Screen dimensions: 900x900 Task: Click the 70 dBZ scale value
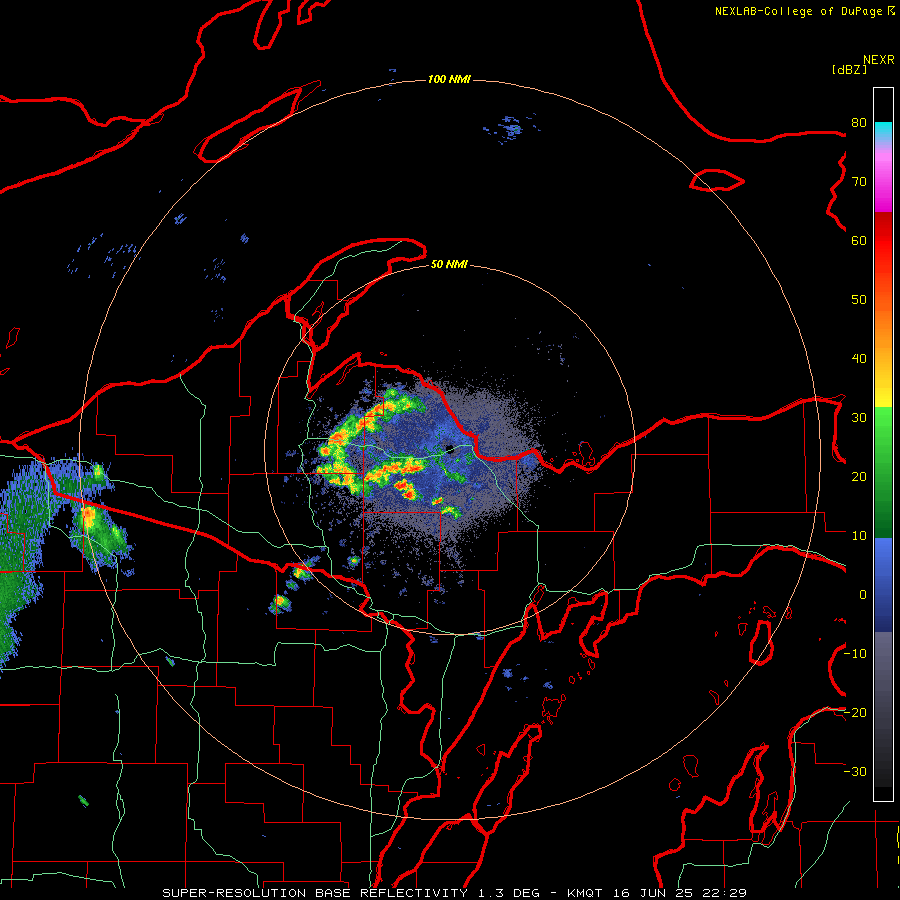pyautogui.click(x=859, y=182)
